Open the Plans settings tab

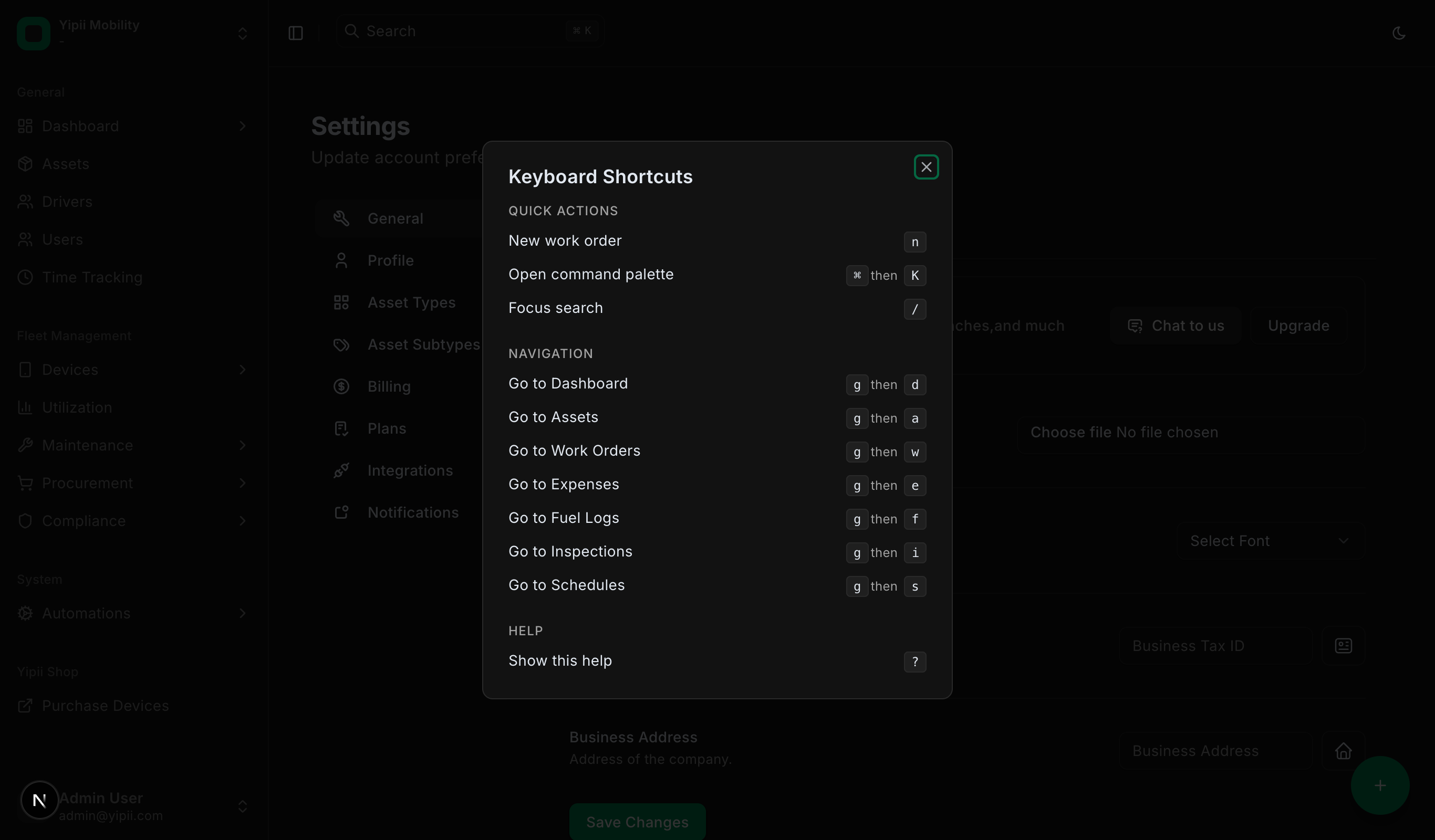click(x=399, y=428)
